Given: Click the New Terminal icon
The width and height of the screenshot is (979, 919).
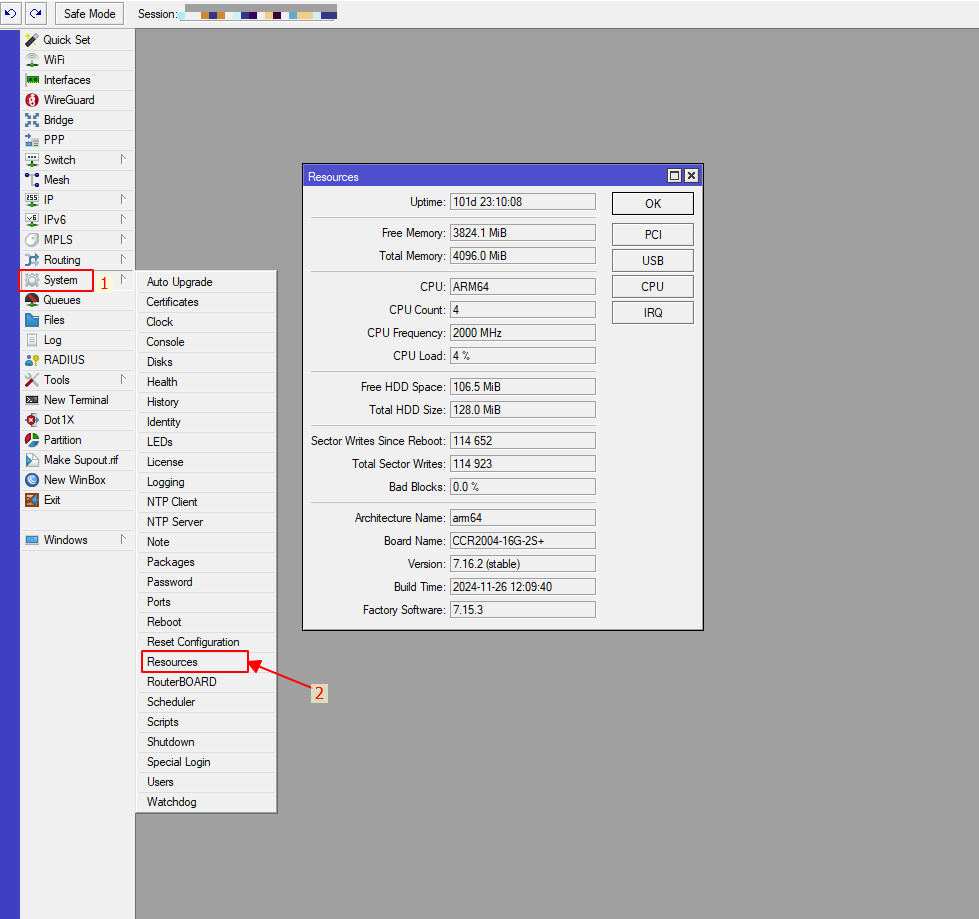Looking at the screenshot, I should [32, 400].
